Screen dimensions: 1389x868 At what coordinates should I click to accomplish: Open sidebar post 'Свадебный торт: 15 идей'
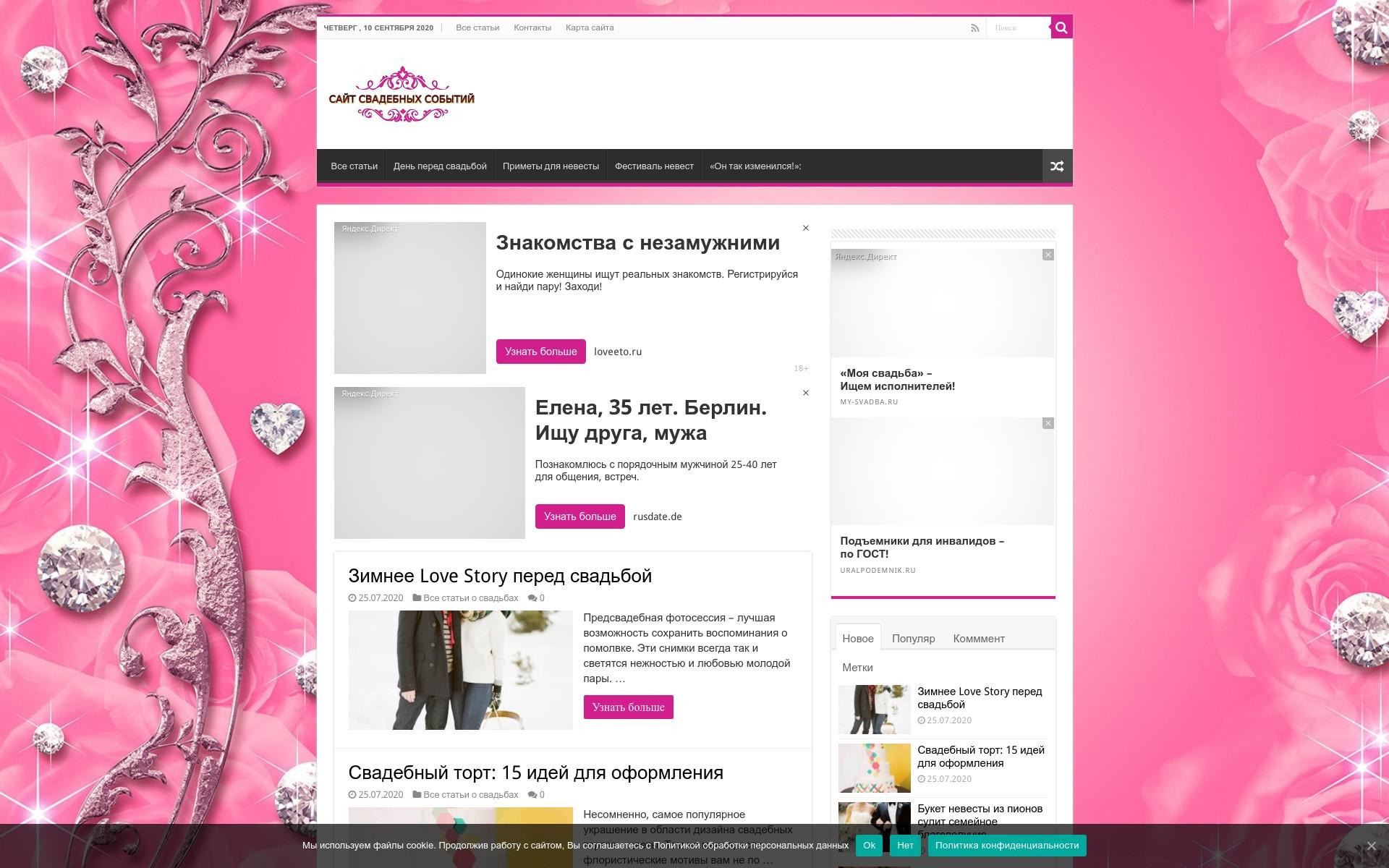[981, 757]
